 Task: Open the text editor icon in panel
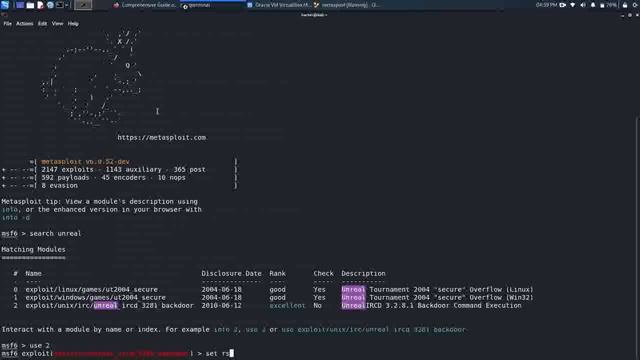40,5
